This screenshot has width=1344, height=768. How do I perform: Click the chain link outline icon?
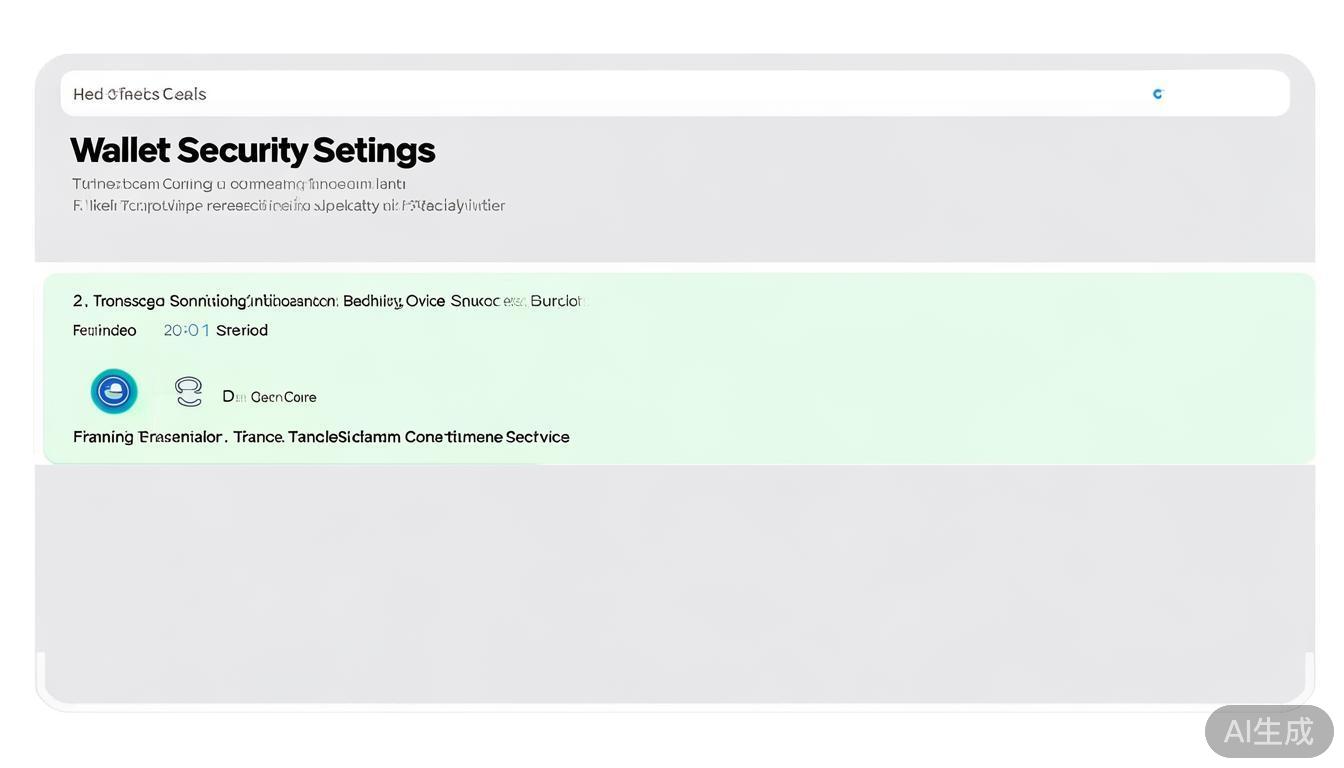tap(188, 391)
